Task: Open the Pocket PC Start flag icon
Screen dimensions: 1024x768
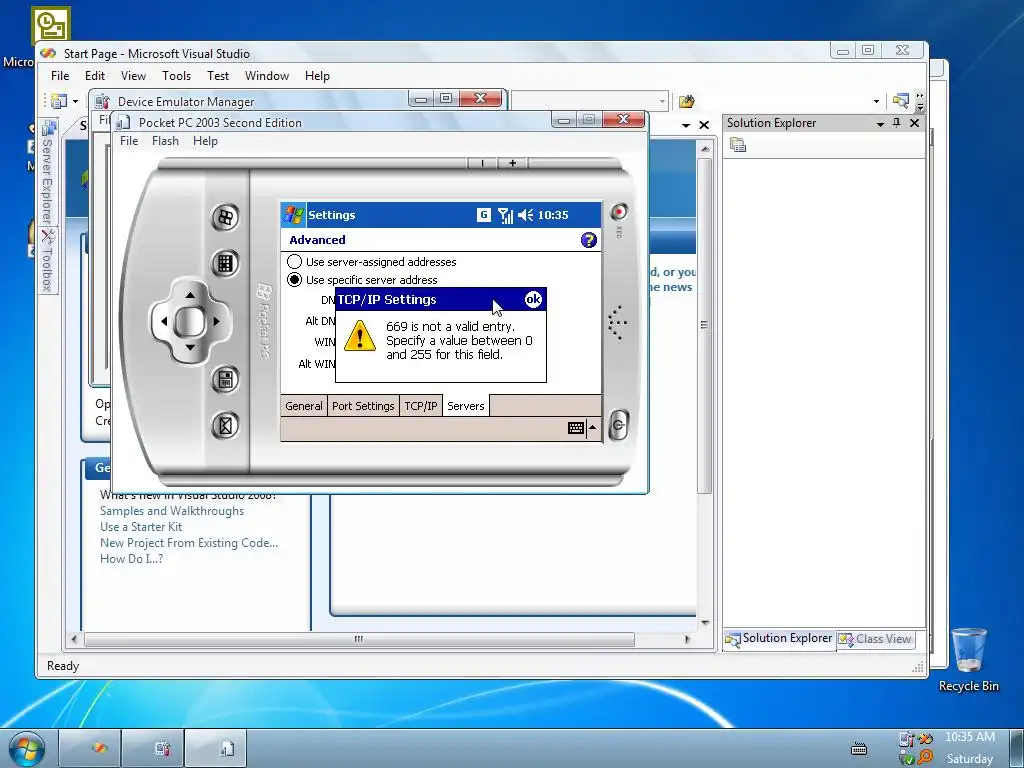Action: click(294, 215)
